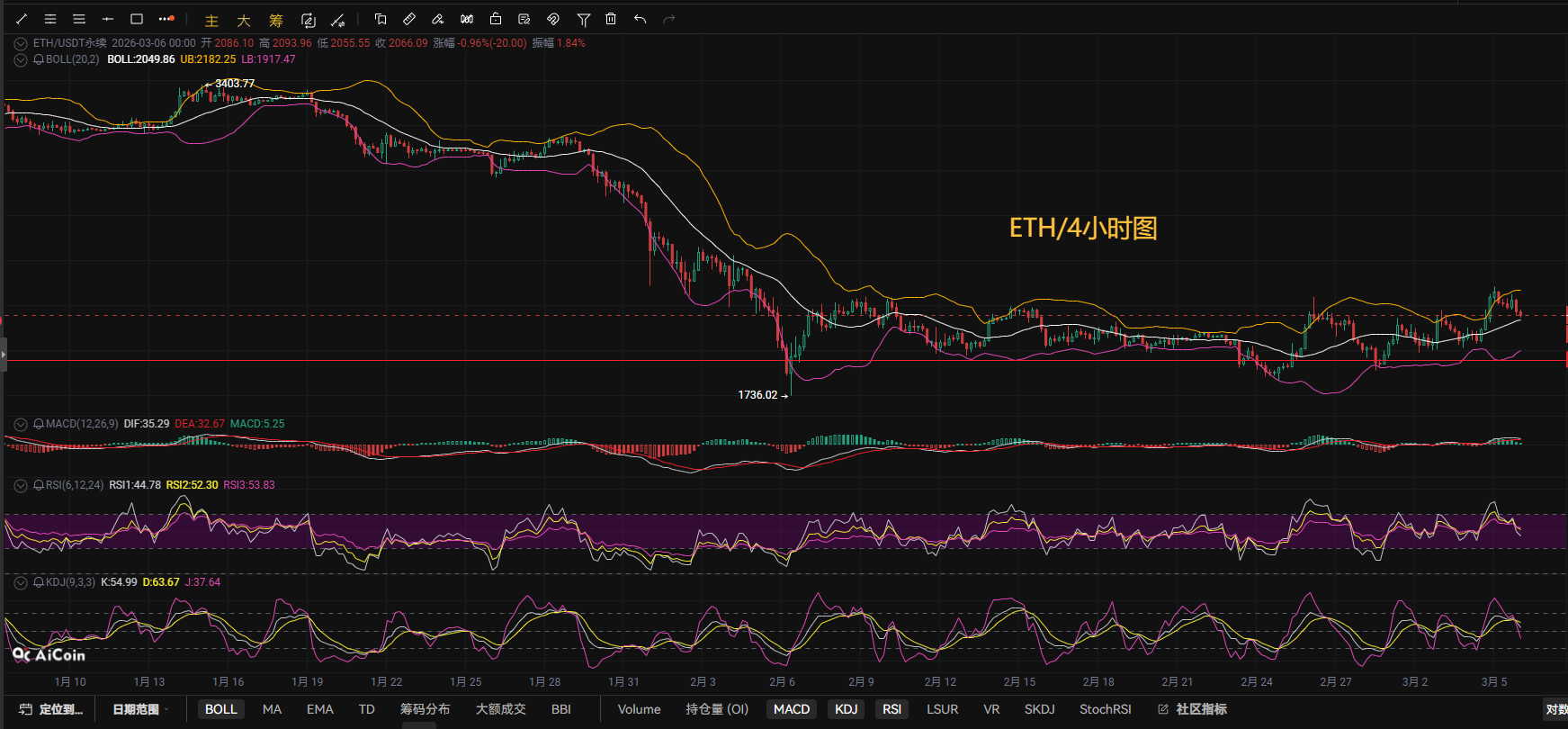Select the Volume indicator tab
The height and width of the screenshot is (729, 1568).
point(639,709)
